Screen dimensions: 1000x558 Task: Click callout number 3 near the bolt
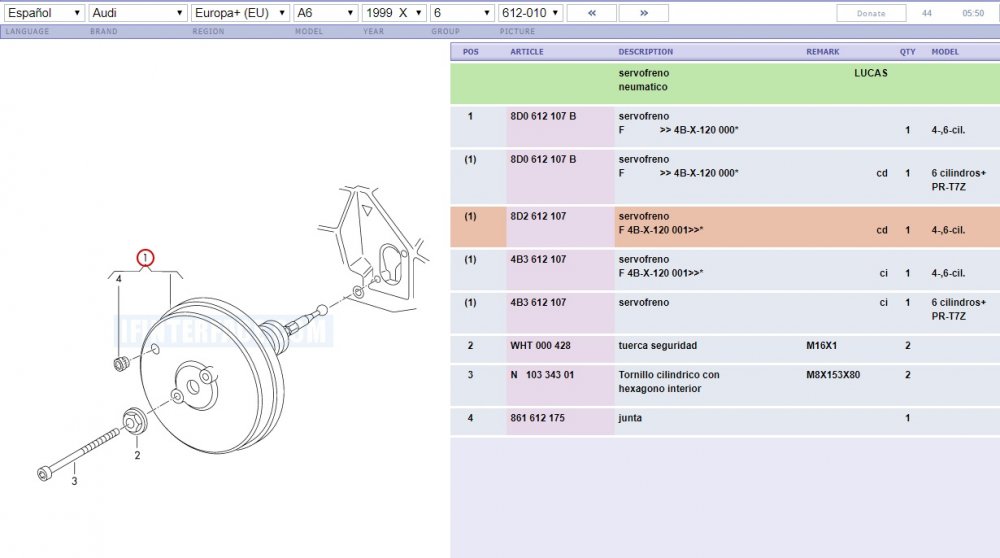(x=73, y=481)
